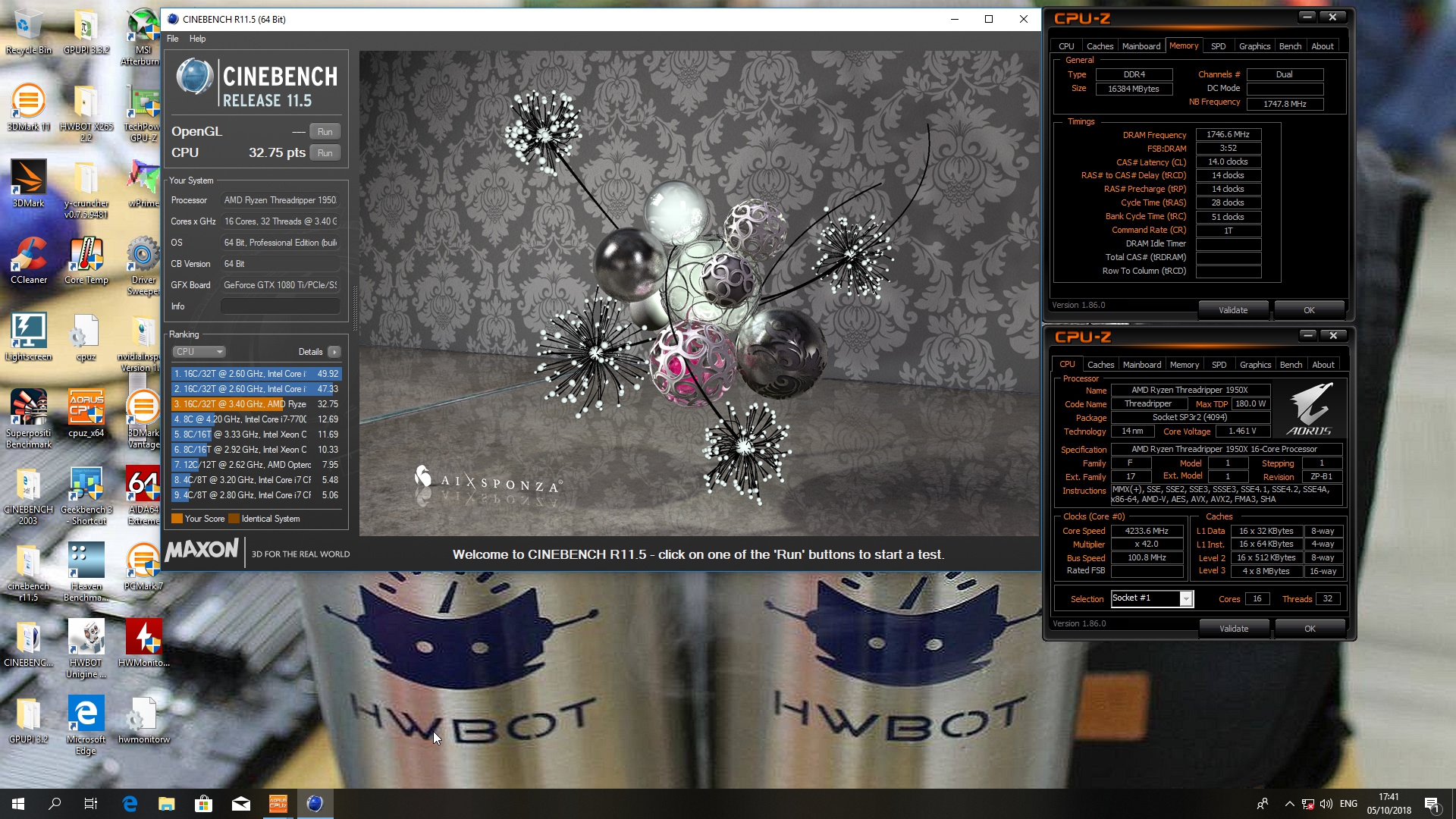Open About tab in lower CPU-Z
The width and height of the screenshot is (1456, 819).
1323,365
